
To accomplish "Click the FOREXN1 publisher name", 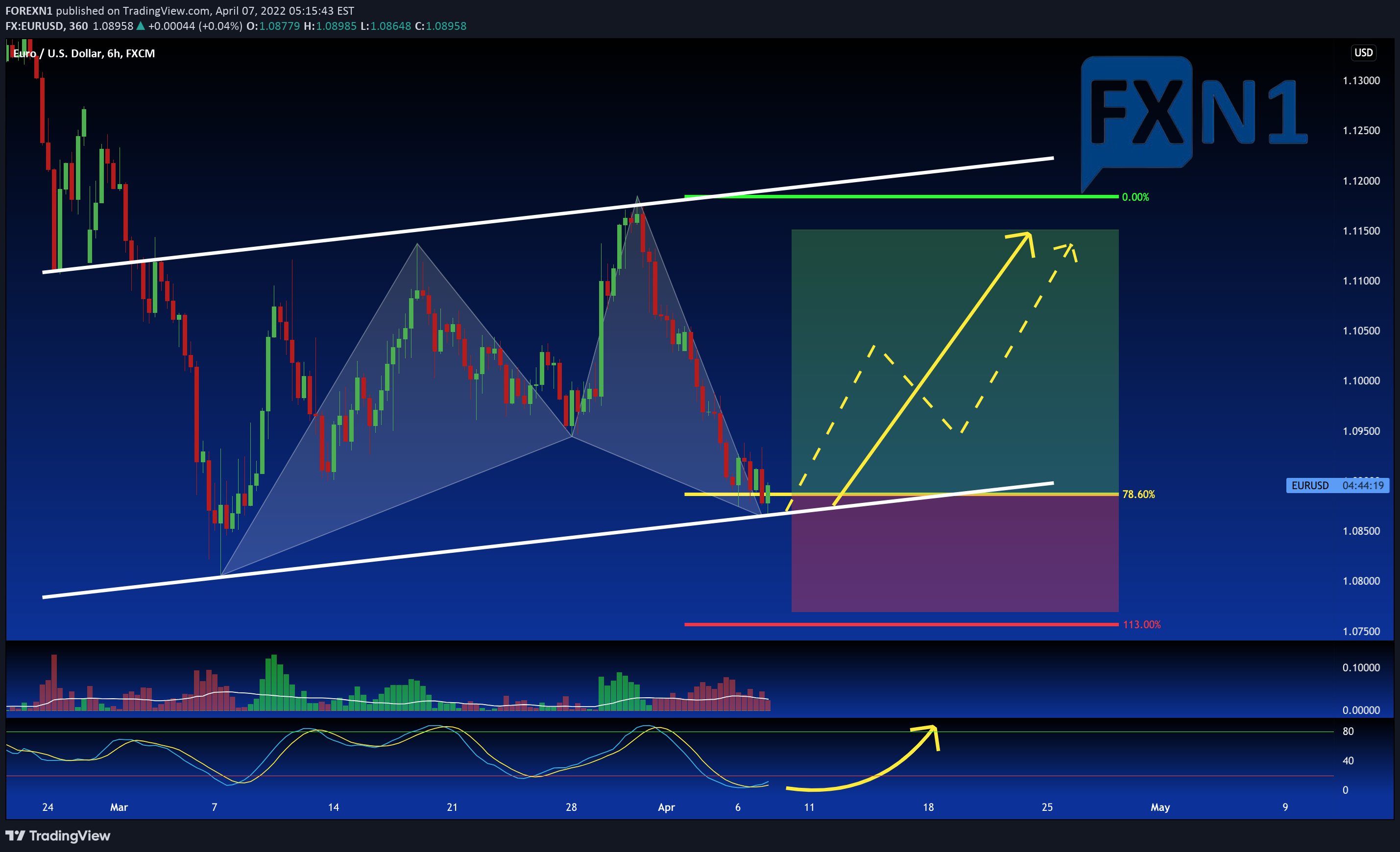I will tap(29, 11).
